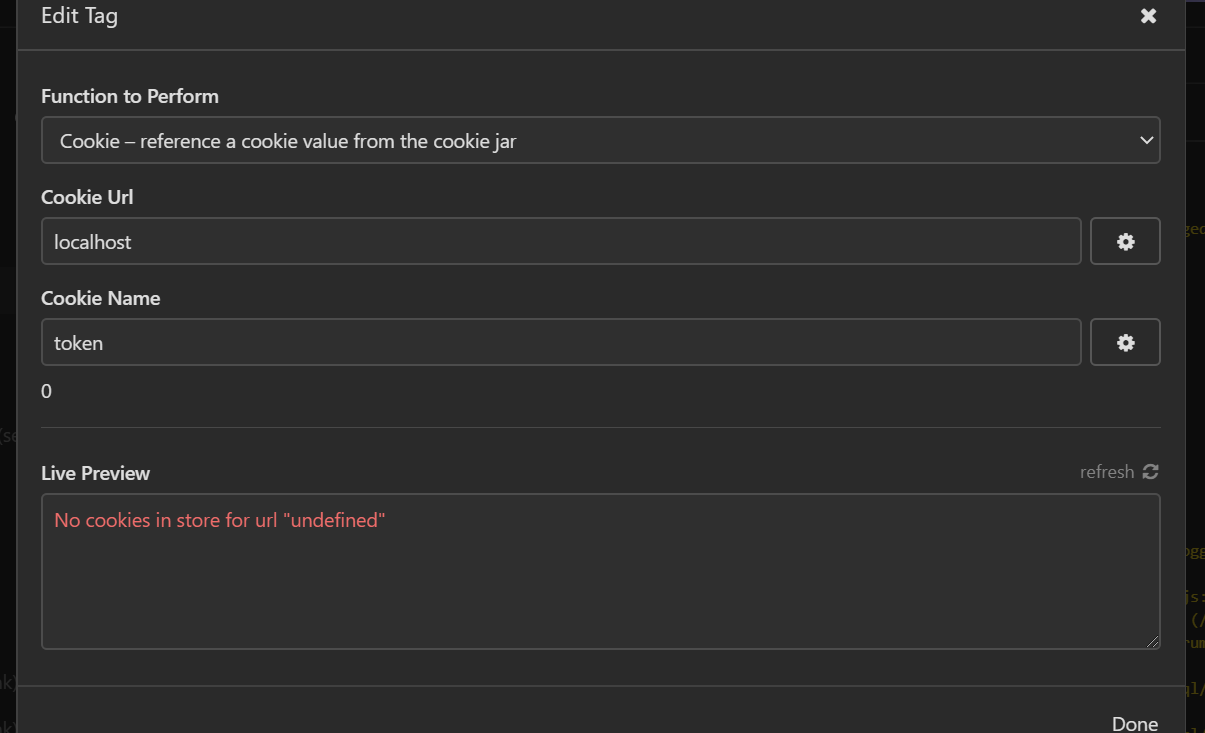Open the Function to Perform dropdown
1205x733 pixels.
600,140
